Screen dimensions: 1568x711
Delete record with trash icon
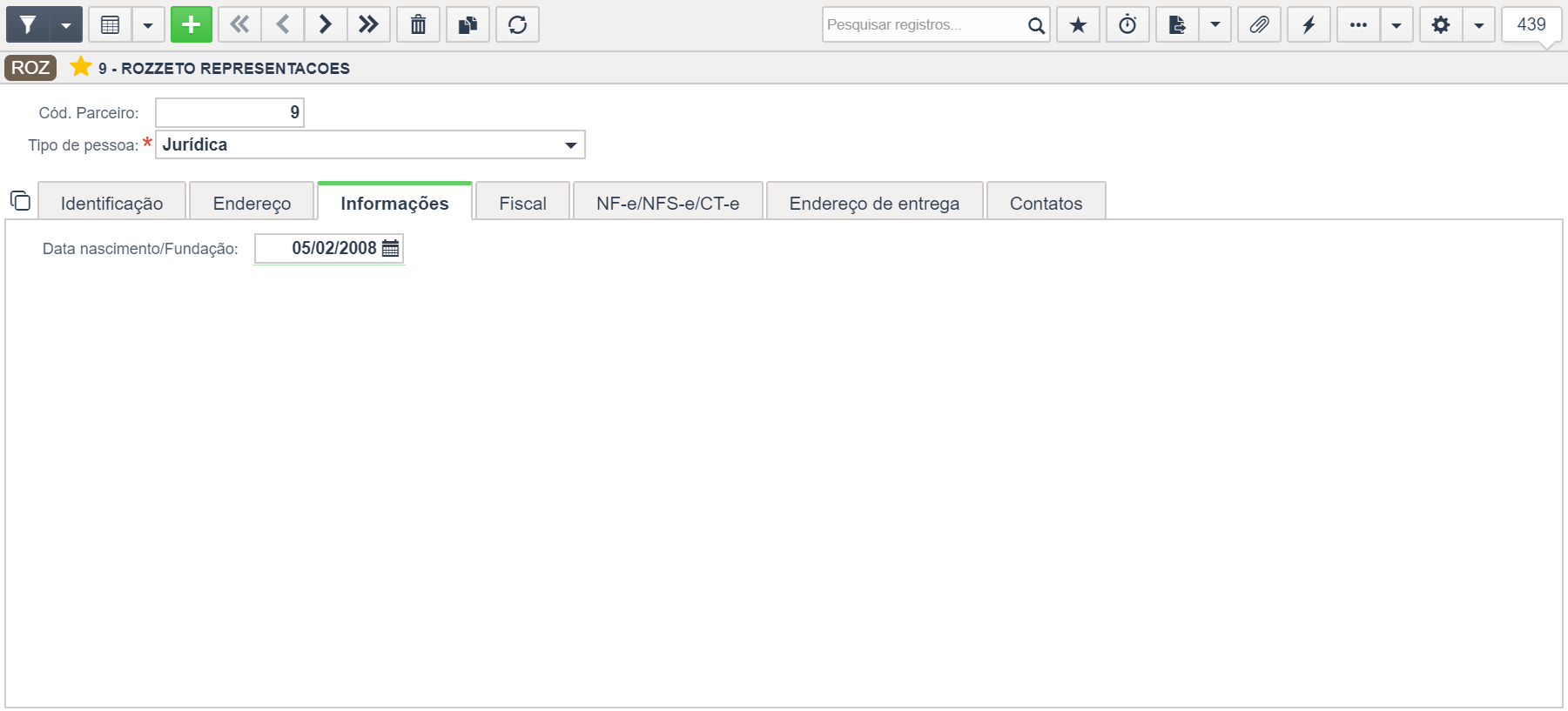[419, 24]
